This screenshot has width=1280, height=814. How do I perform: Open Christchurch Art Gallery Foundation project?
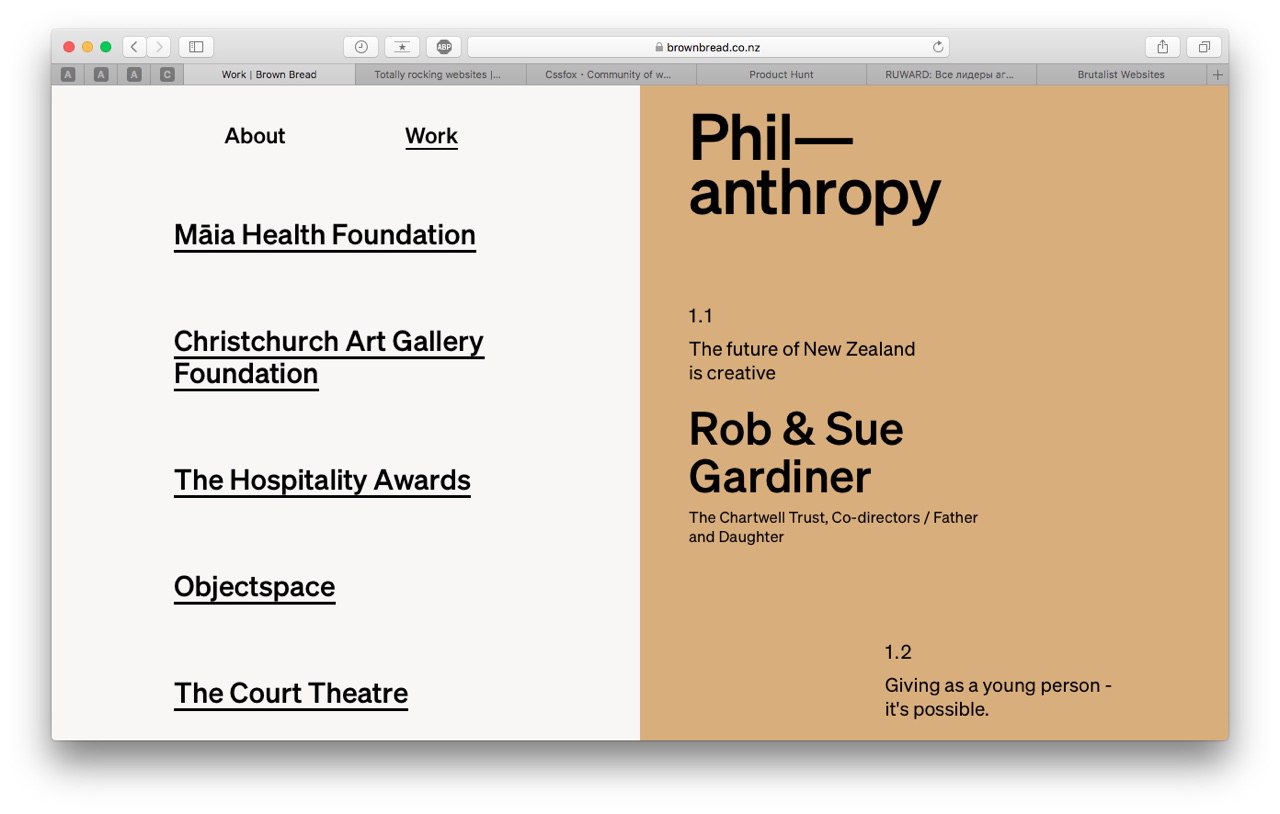pos(329,357)
